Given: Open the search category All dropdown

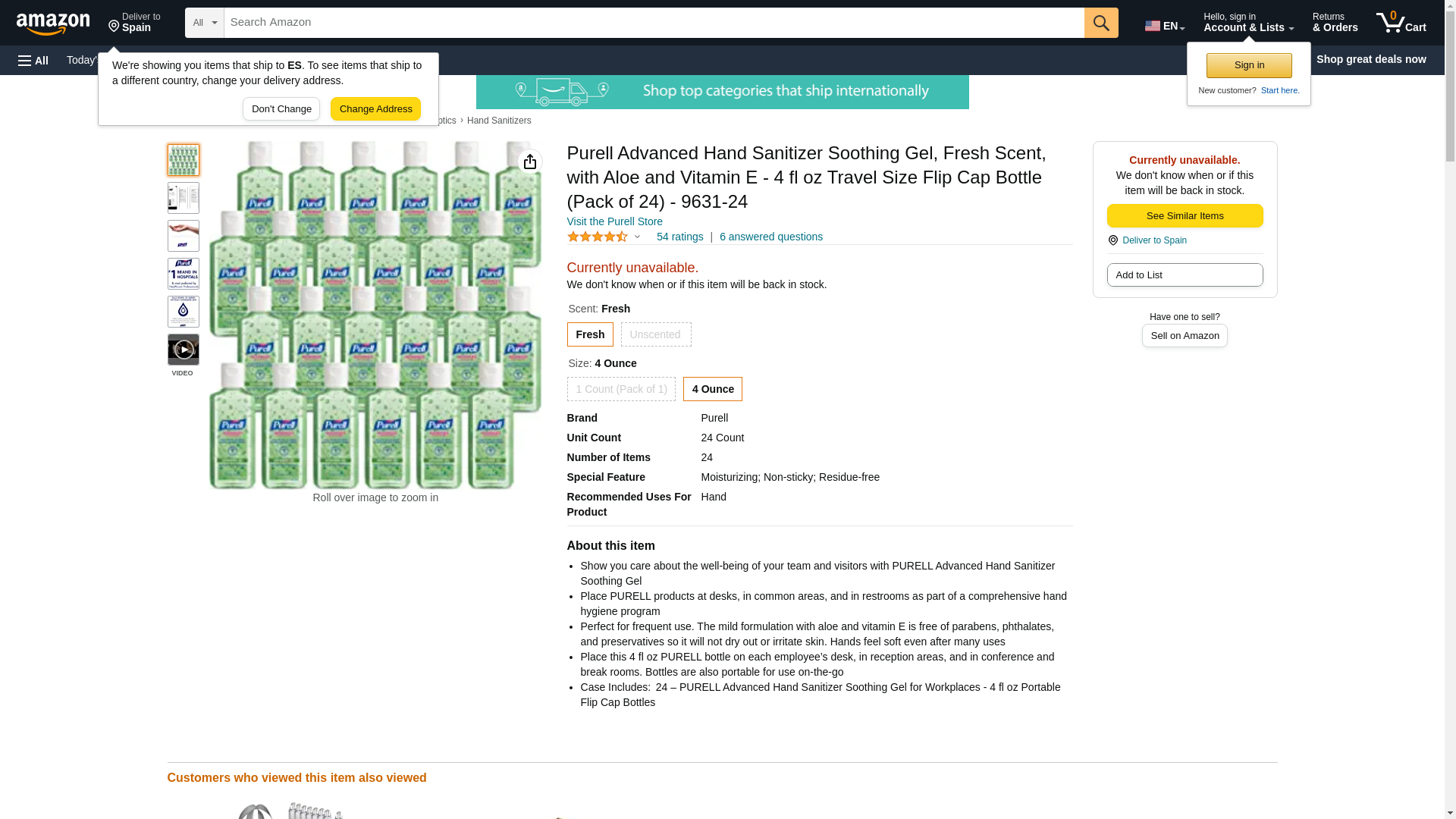Looking at the screenshot, I should [x=204, y=23].
